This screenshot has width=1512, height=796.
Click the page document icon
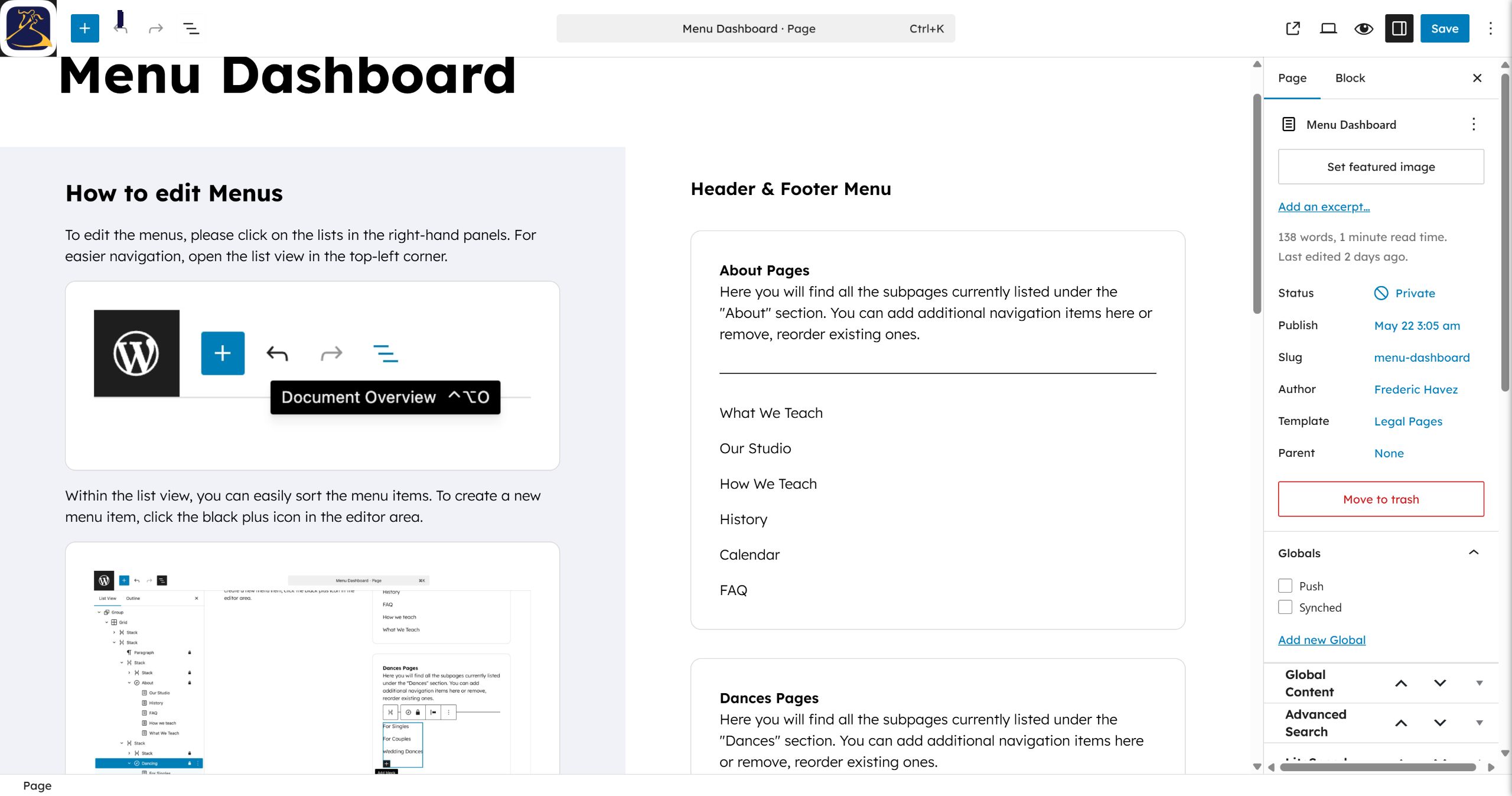pos(1289,124)
